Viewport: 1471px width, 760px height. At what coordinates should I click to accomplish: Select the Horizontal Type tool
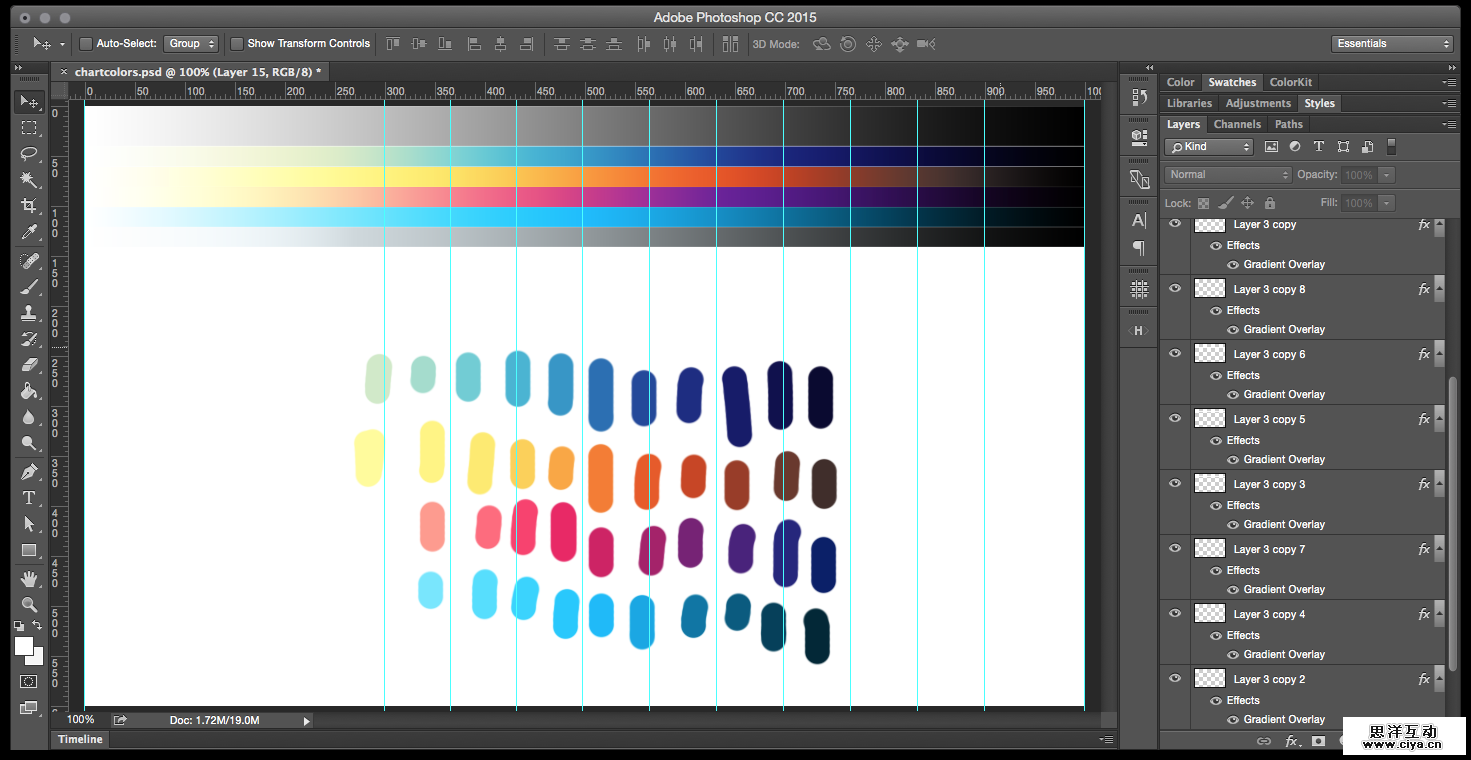tap(29, 498)
